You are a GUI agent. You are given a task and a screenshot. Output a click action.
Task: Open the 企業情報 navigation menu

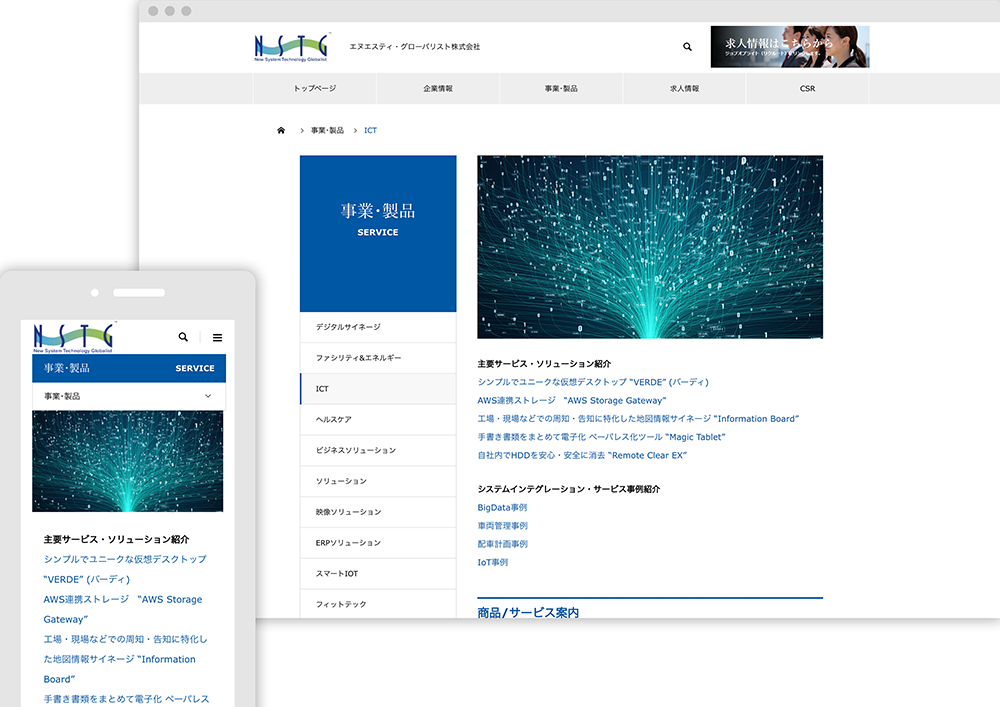point(438,89)
